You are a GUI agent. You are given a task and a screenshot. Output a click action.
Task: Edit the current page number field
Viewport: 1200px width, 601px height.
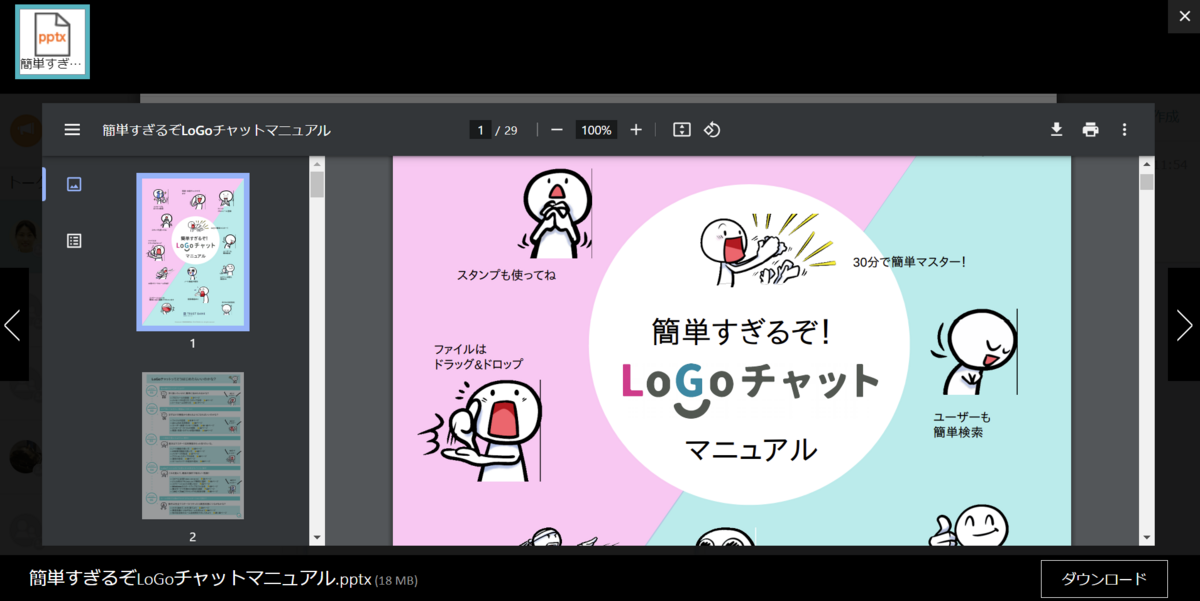tap(481, 130)
